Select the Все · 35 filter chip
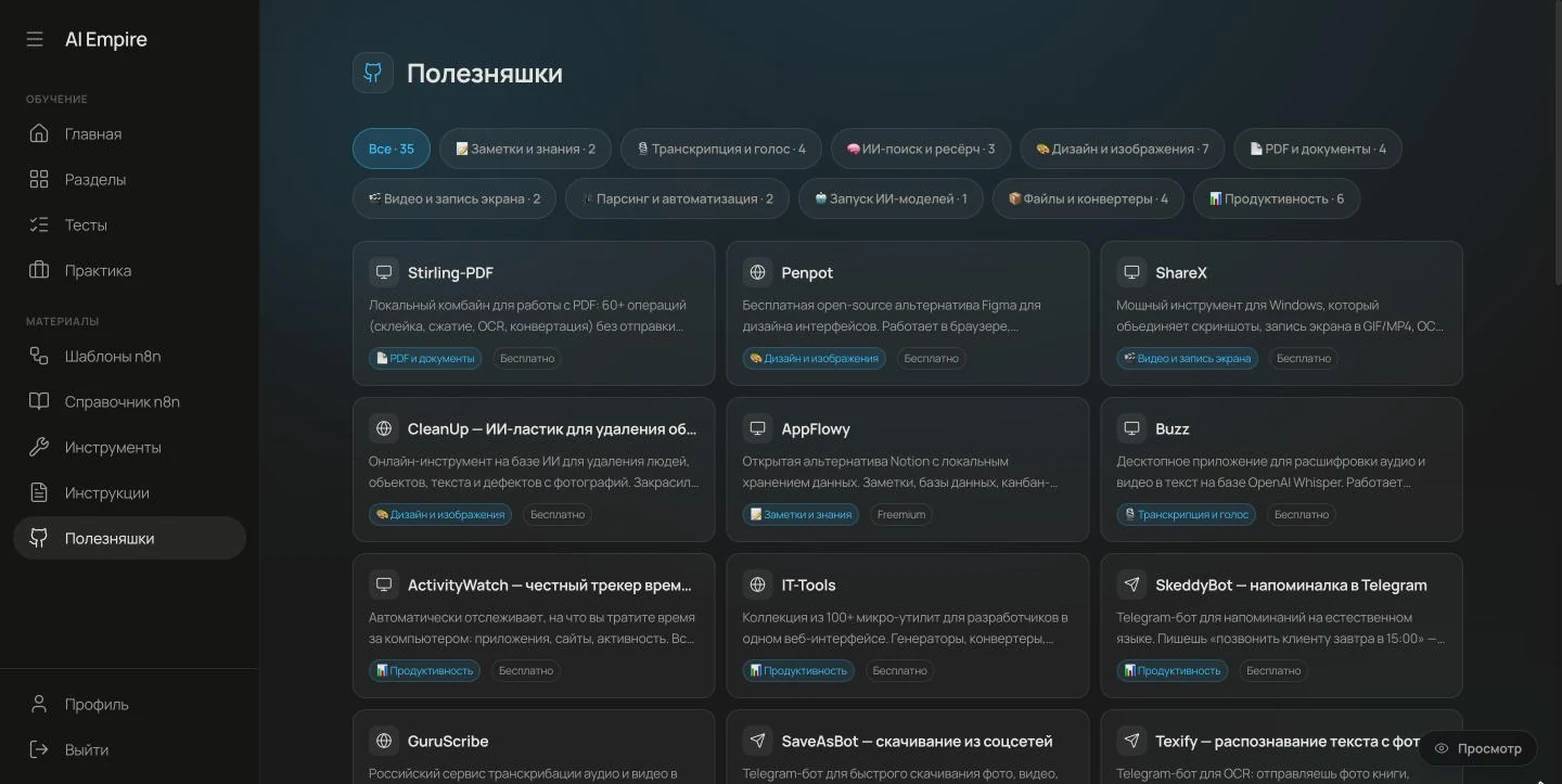Image resolution: width=1562 pixels, height=784 pixels. point(391,149)
